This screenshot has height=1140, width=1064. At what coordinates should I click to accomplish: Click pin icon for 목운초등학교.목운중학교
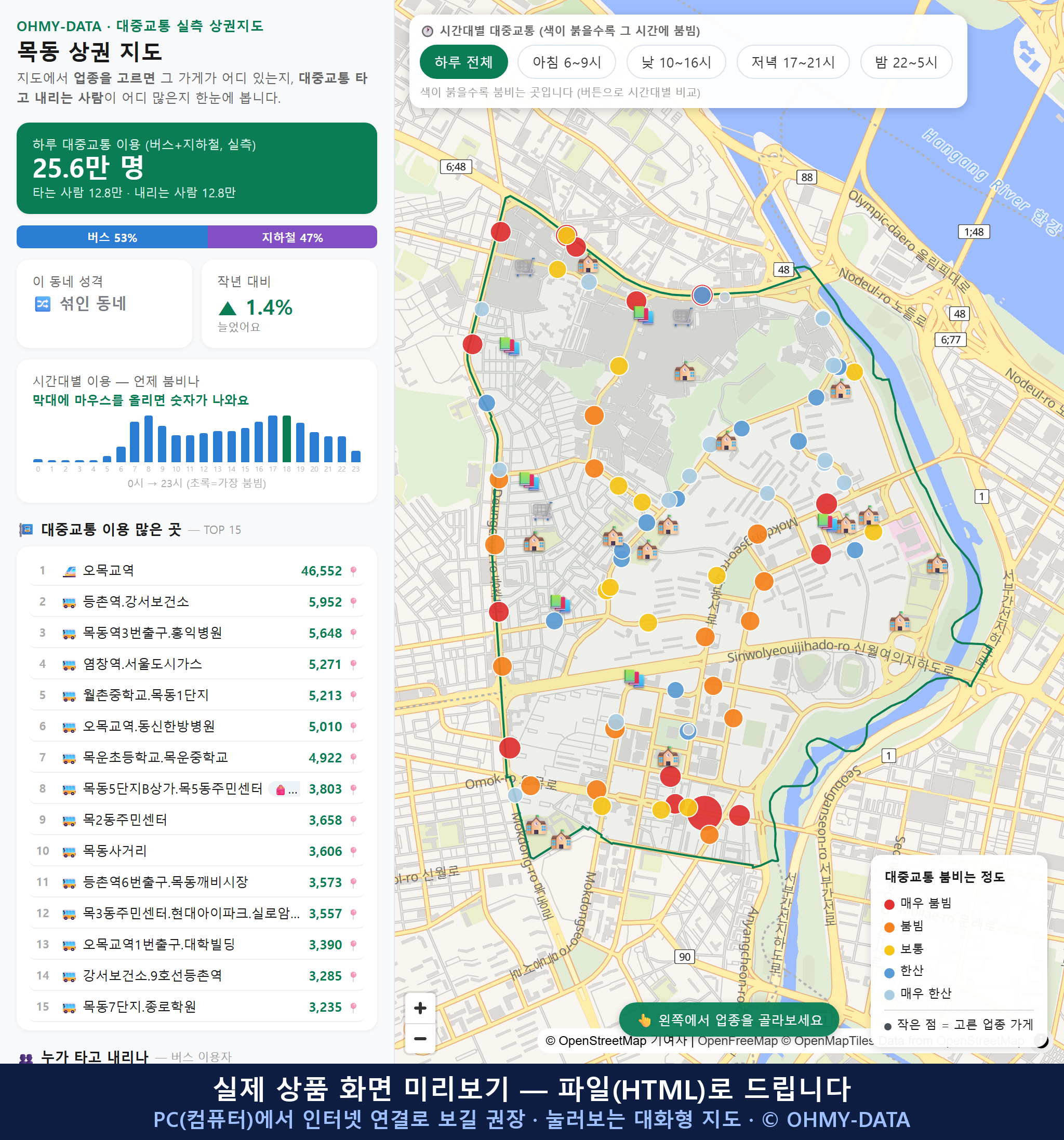[353, 758]
